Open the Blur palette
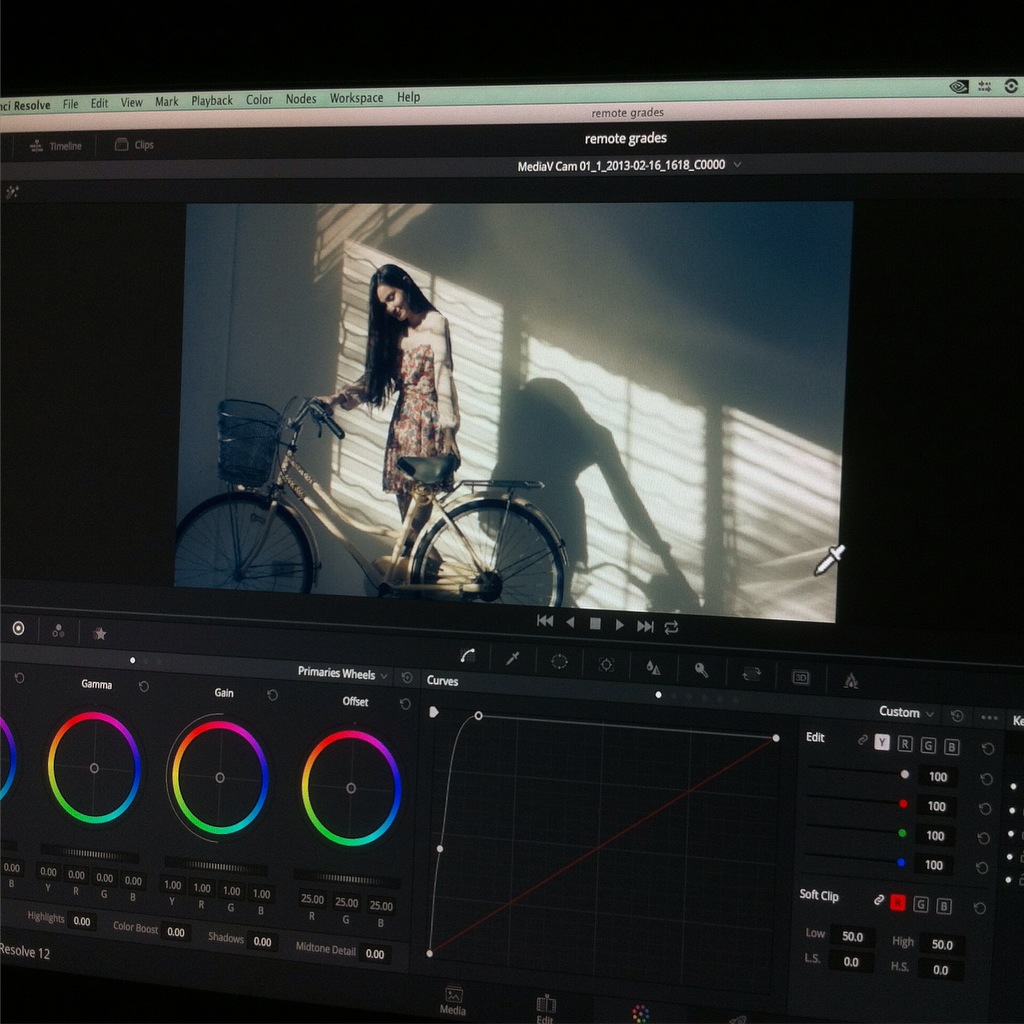Viewport: 1024px width, 1024px height. [653, 667]
